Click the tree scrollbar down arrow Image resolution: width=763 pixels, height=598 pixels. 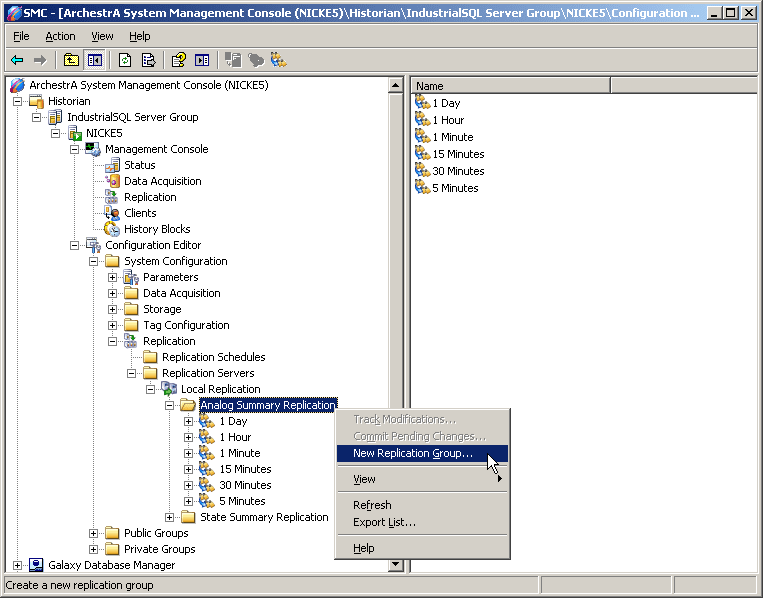[396, 564]
